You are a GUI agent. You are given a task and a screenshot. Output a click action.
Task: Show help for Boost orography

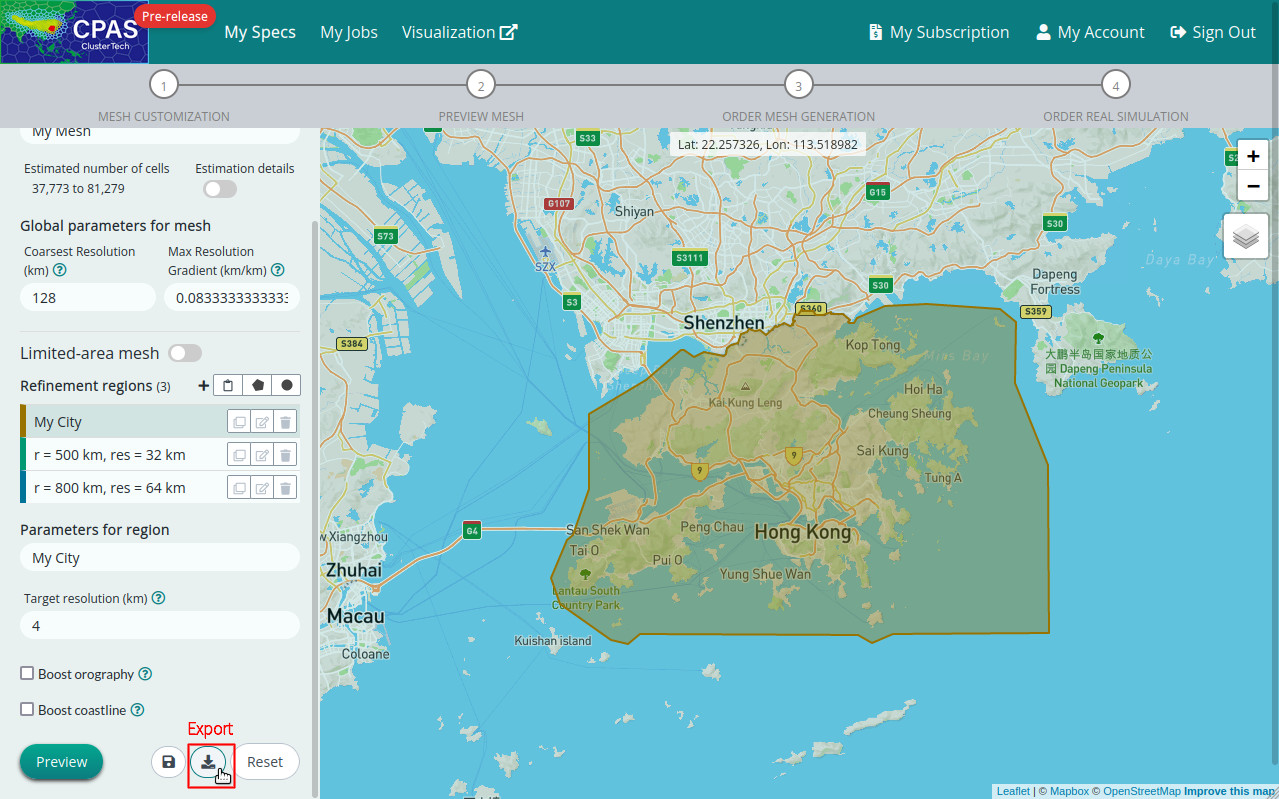[x=145, y=674]
